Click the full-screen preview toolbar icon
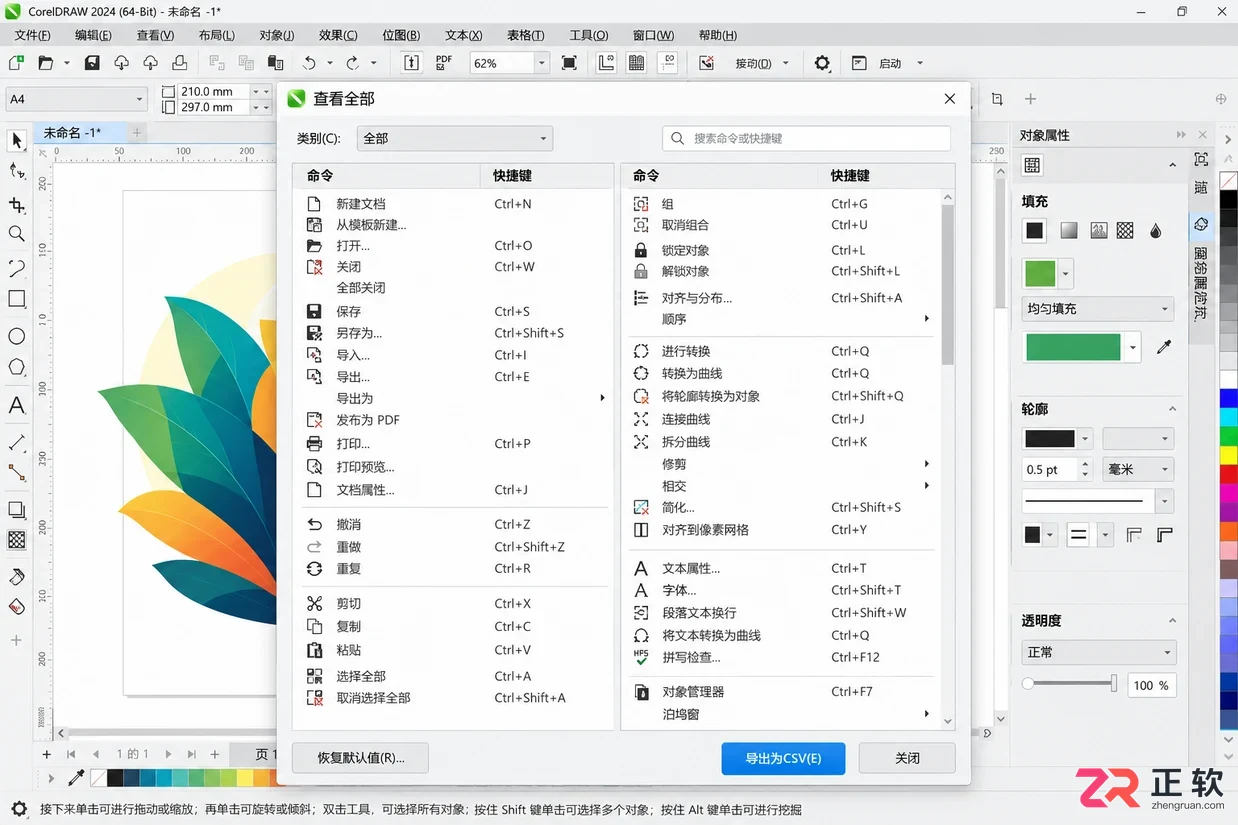The width and height of the screenshot is (1238, 825). pyautogui.click(x=569, y=63)
